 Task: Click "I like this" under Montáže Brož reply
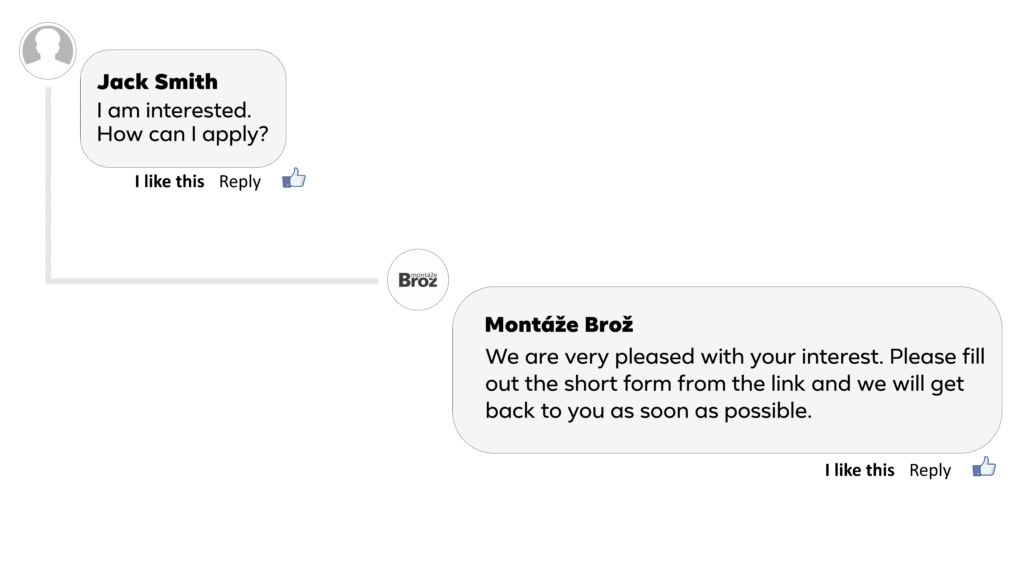[x=859, y=470]
